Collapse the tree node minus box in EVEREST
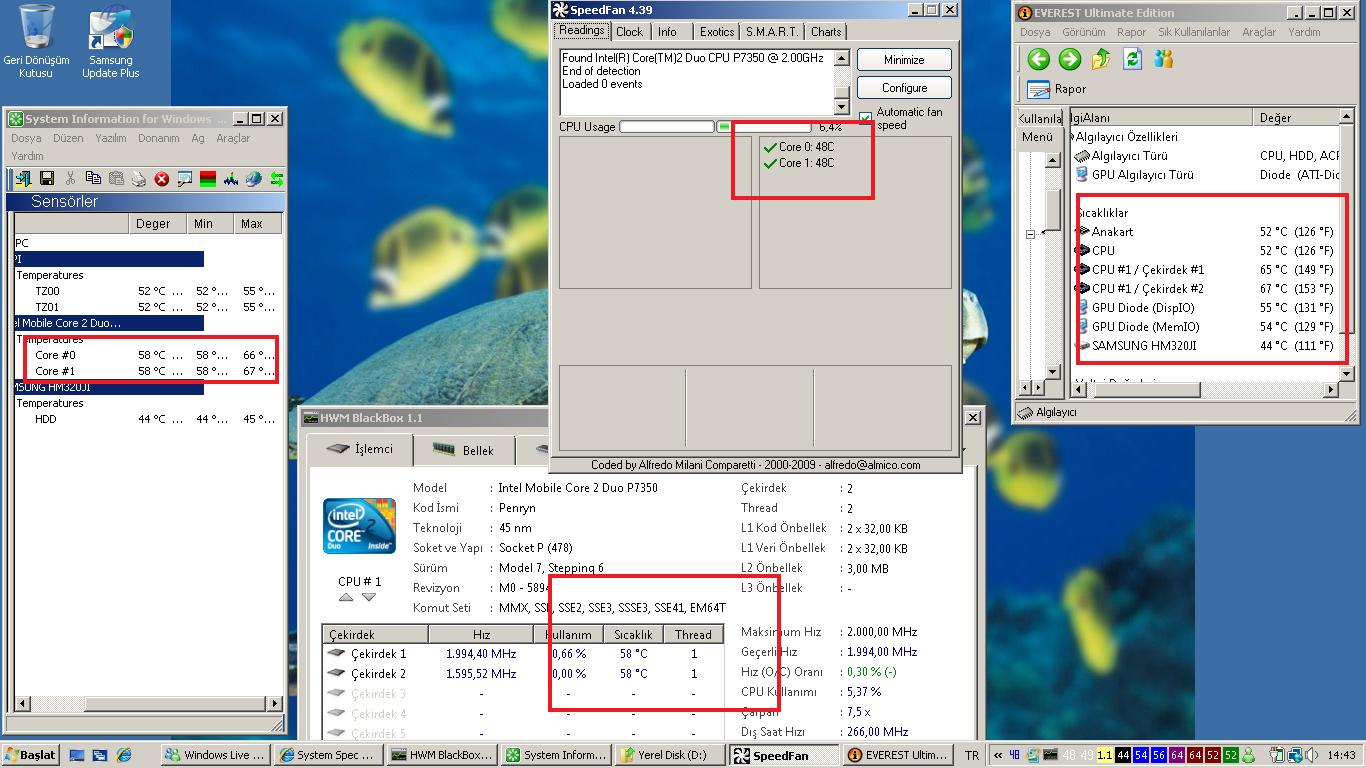Viewport: 1366px width, 768px height. coord(1030,234)
